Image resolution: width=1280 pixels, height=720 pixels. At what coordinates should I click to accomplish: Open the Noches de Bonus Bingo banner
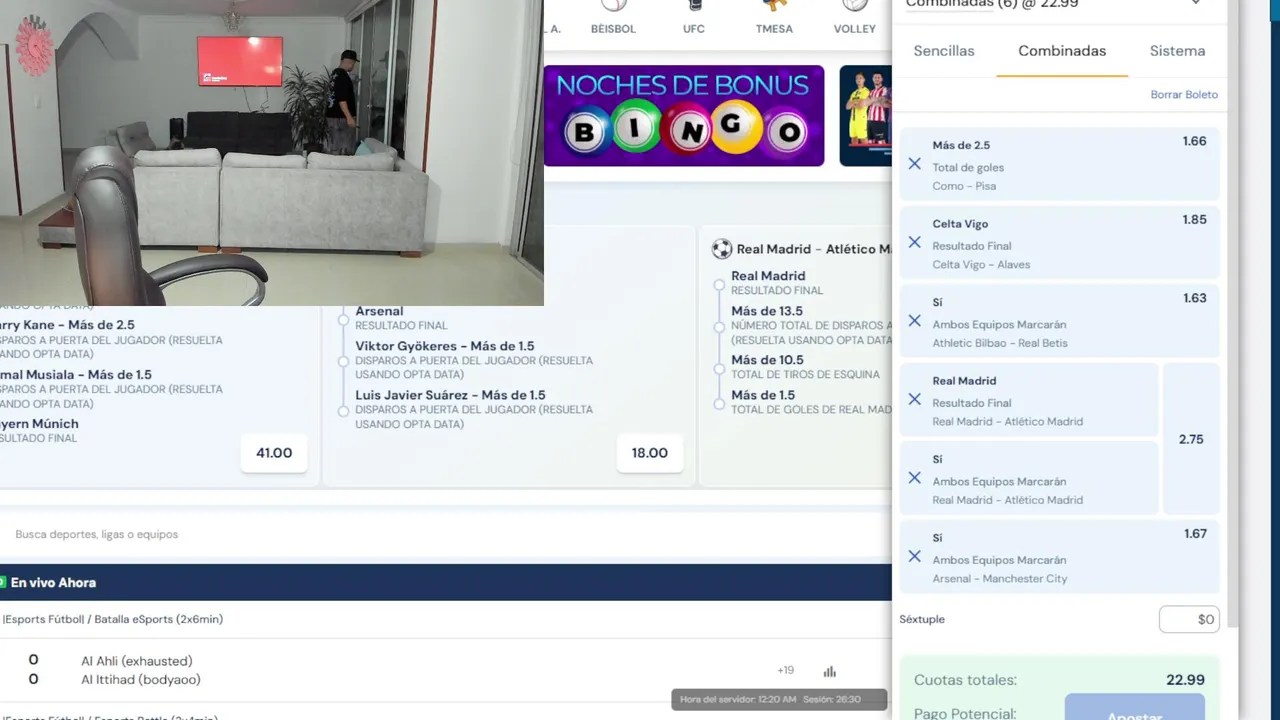(x=684, y=116)
